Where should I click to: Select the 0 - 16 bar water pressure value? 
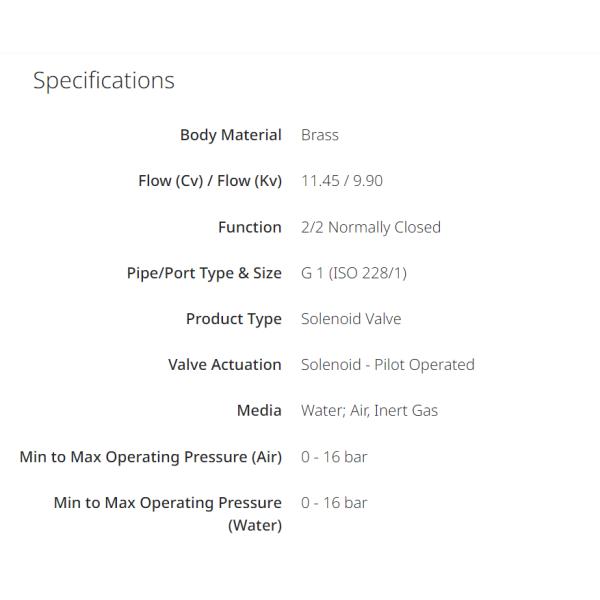(x=334, y=503)
